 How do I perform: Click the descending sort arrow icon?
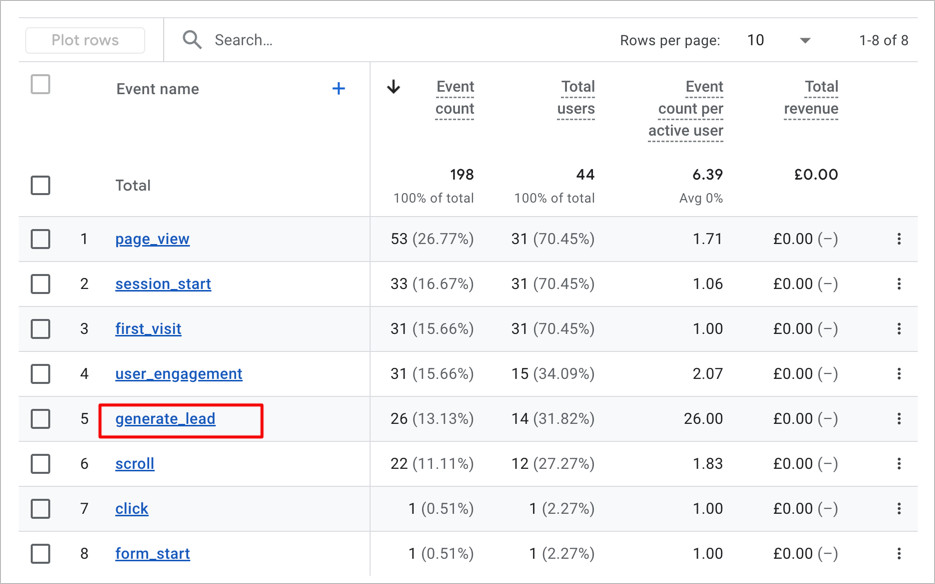pos(393,88)
